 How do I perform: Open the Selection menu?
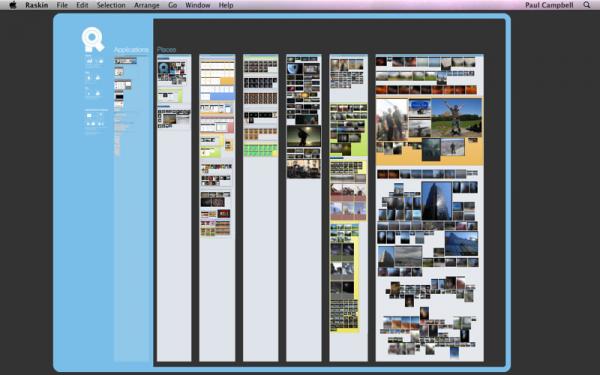(111, 5)
